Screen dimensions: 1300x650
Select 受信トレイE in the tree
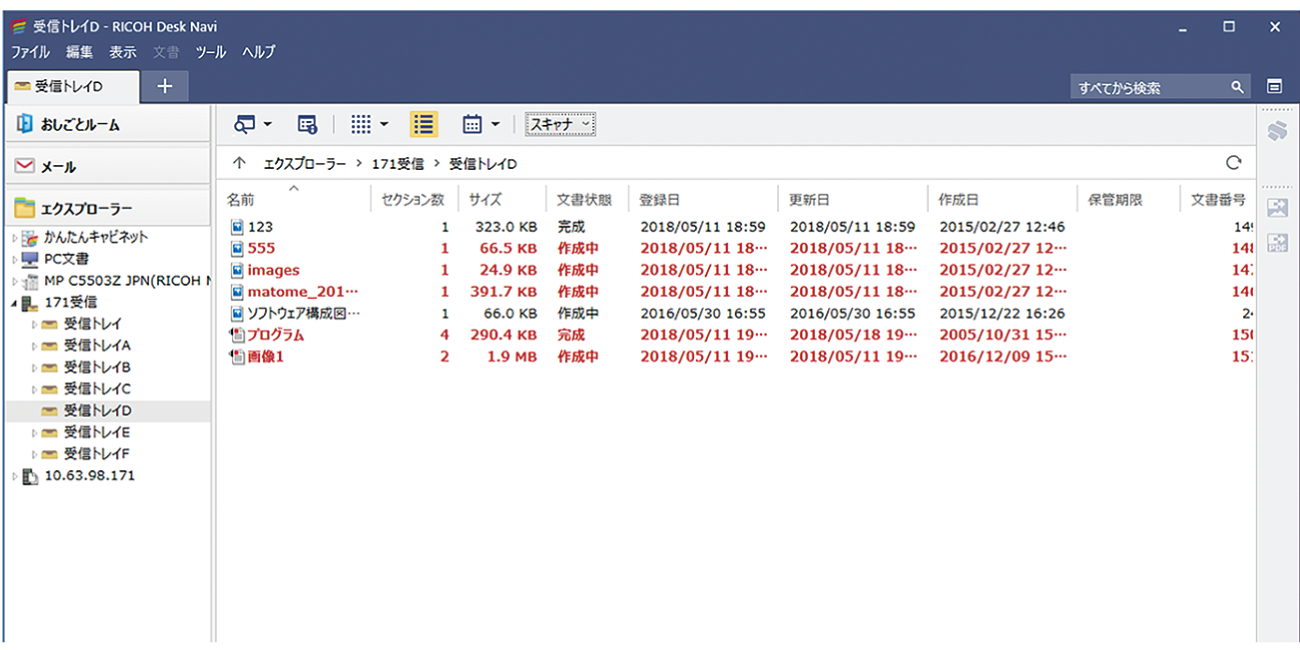[x=97, y=432]
